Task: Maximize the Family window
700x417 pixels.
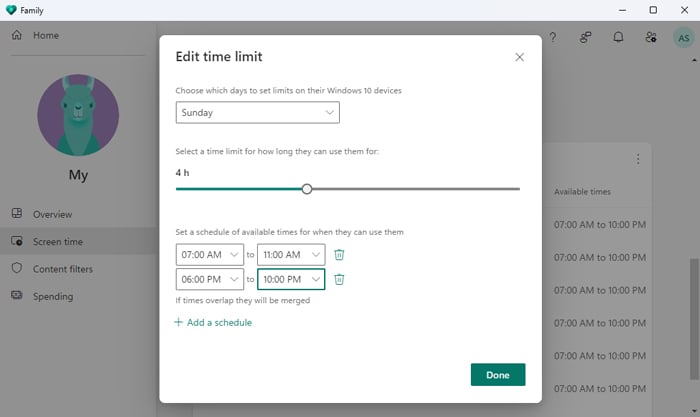Action: point(653,10)
